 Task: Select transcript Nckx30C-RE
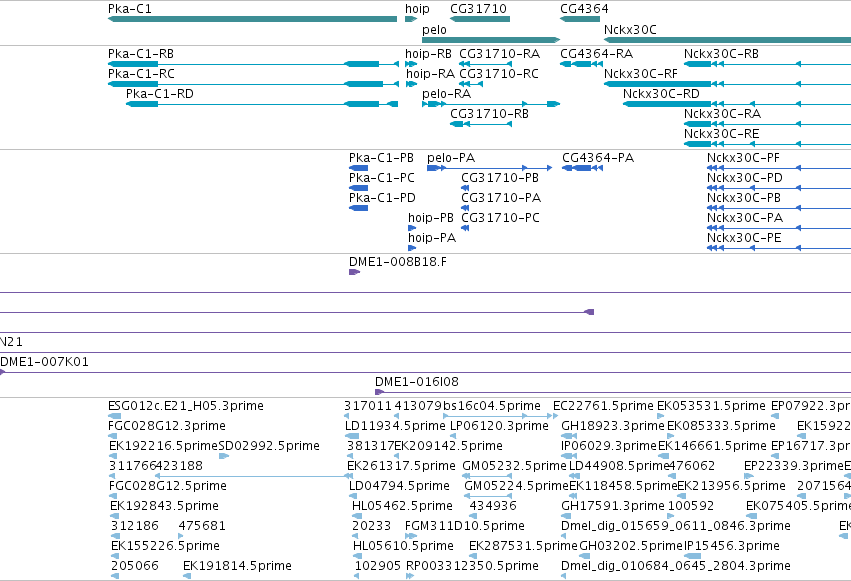(721, 134)
